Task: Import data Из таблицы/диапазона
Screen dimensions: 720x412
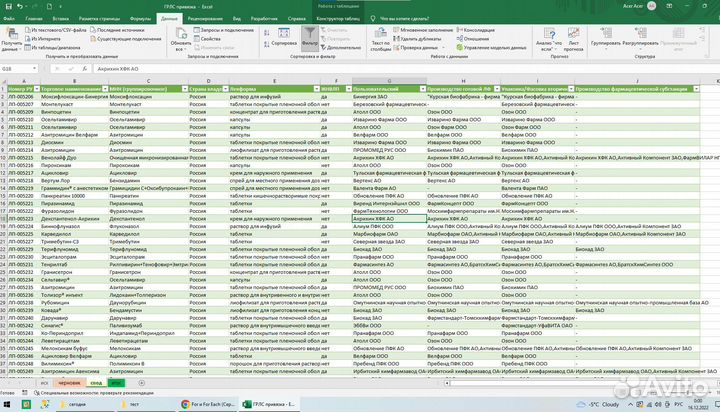Action: pyautogui.click(x=52, y=47)
